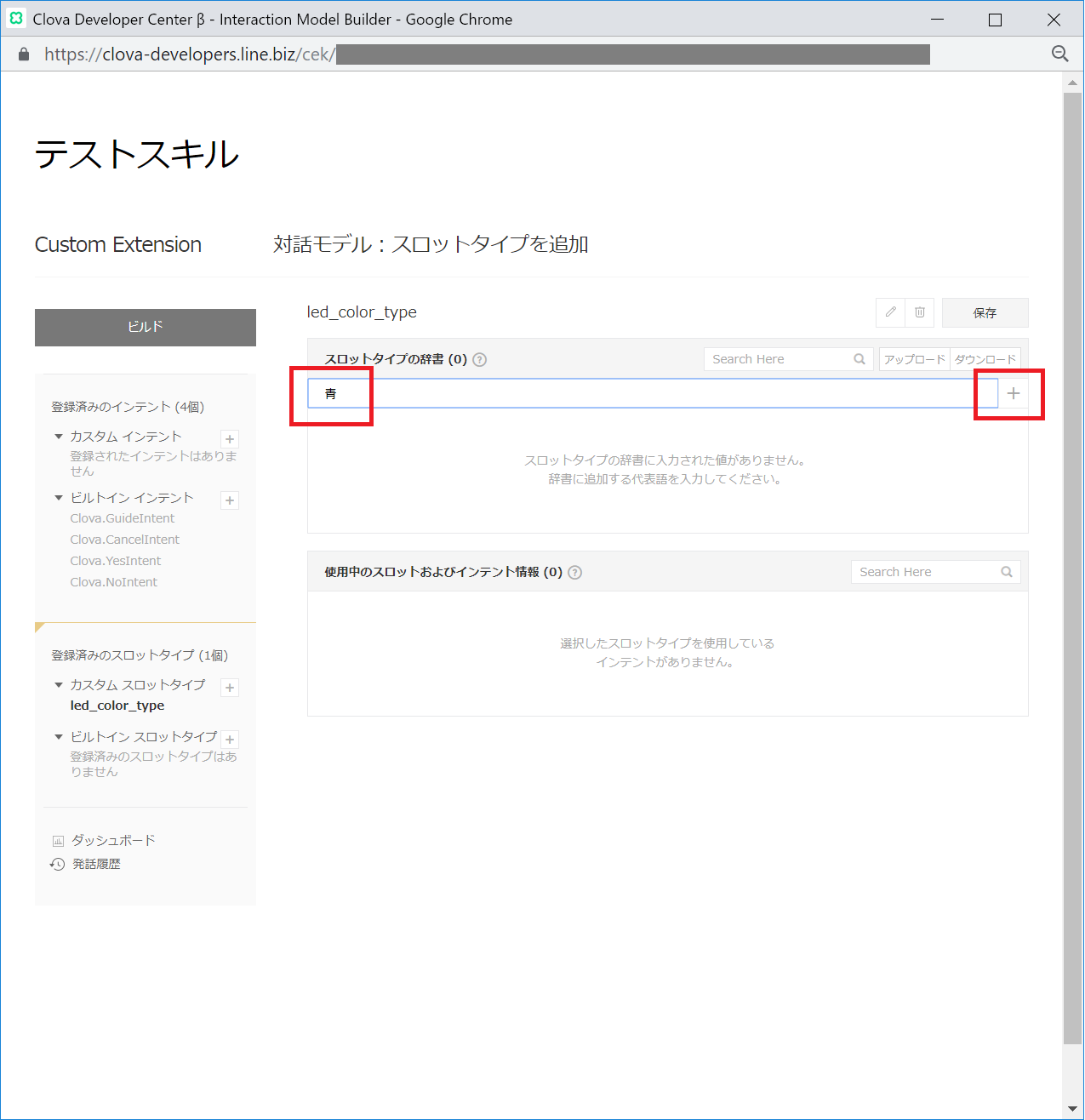Click the slot dictionary Search Here field
Image resolution: width=1085 pixels, height=1120 pixels.
[779, 359]
